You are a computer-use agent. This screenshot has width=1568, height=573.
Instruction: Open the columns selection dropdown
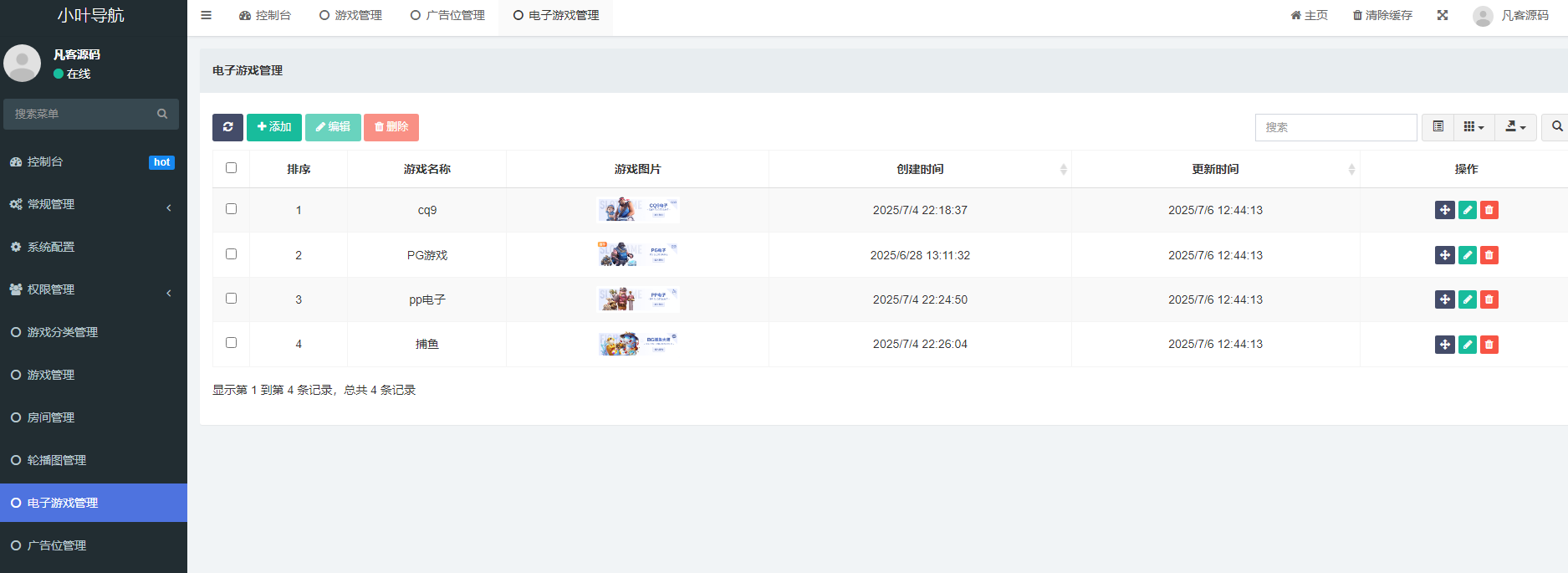(1474, 127)
